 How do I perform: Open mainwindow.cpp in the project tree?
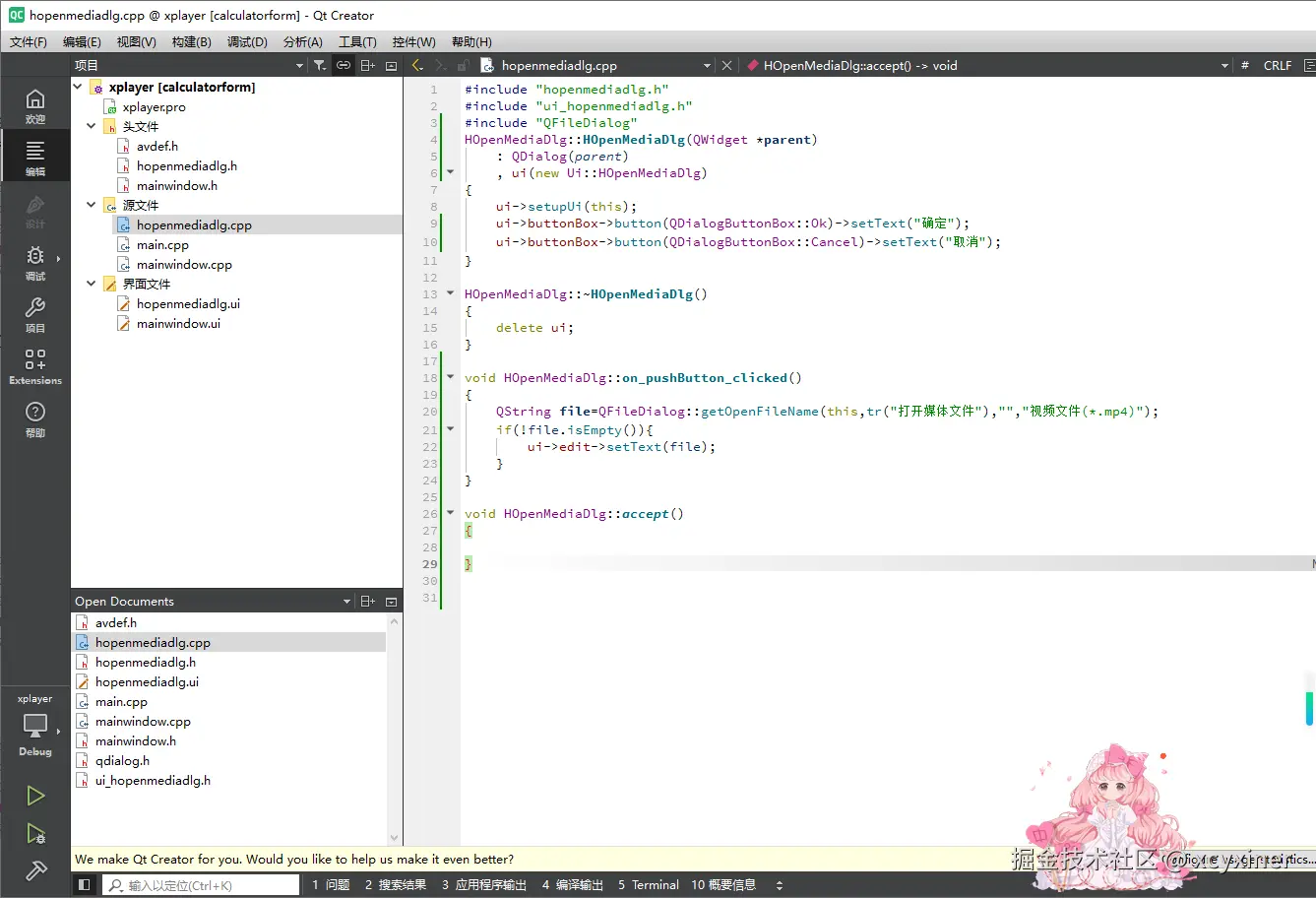184,264
